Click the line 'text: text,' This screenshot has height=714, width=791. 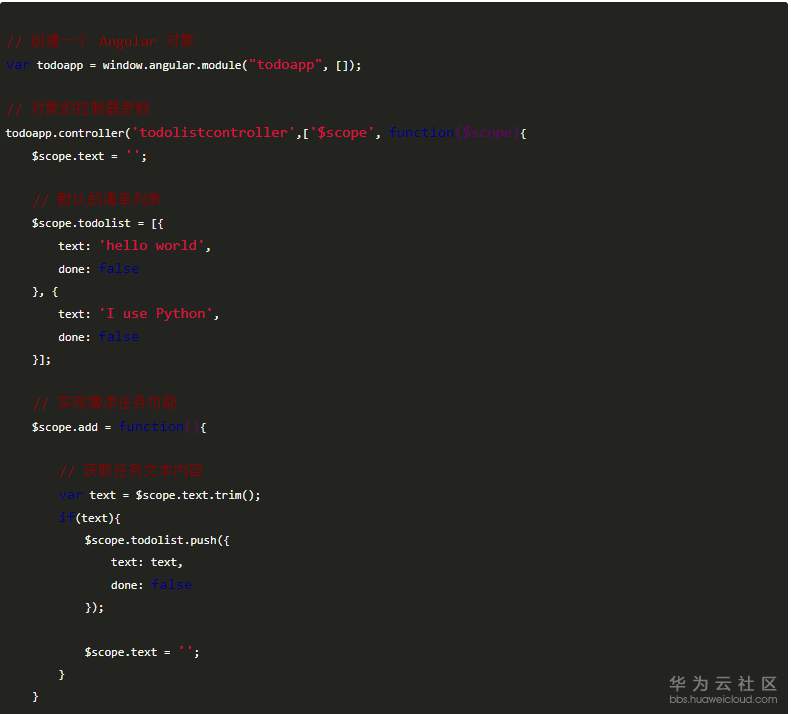click(x=147, y=562)
